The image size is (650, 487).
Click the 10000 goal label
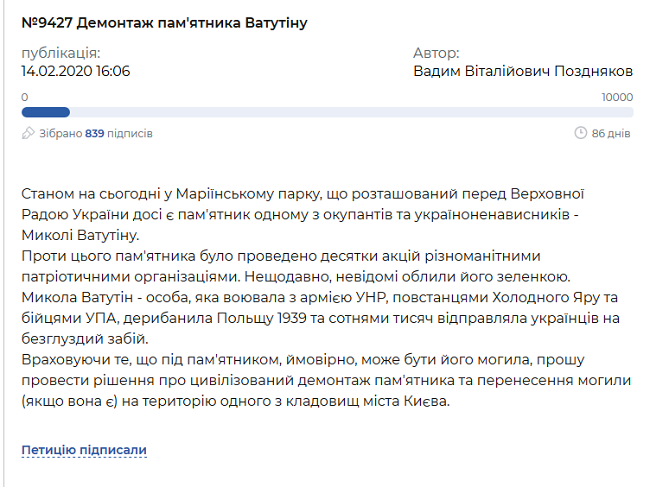(616, 97)
